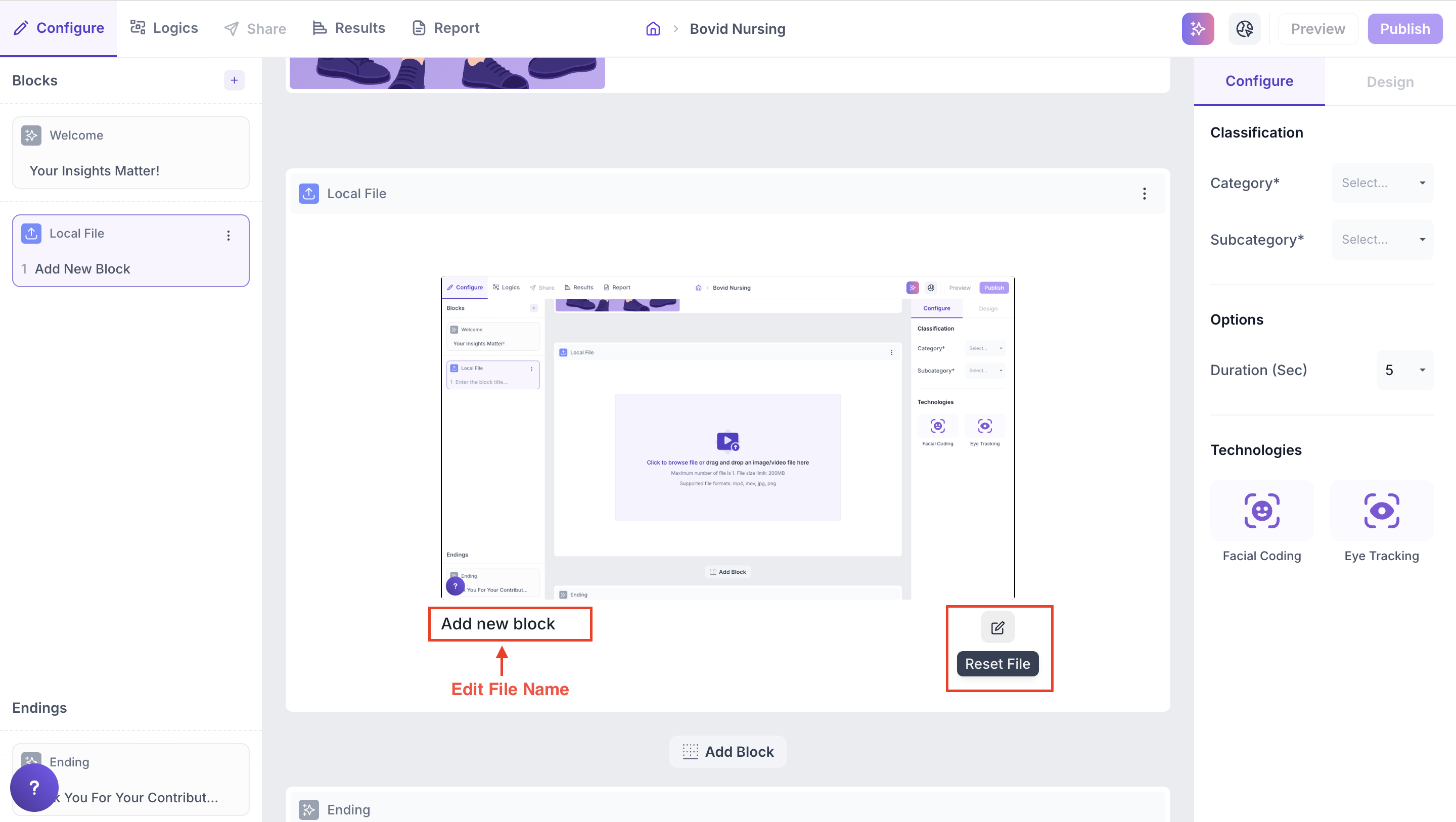Click the Add Block button
This screenshot has width=1456, height=822.
(x=727, y=751)
